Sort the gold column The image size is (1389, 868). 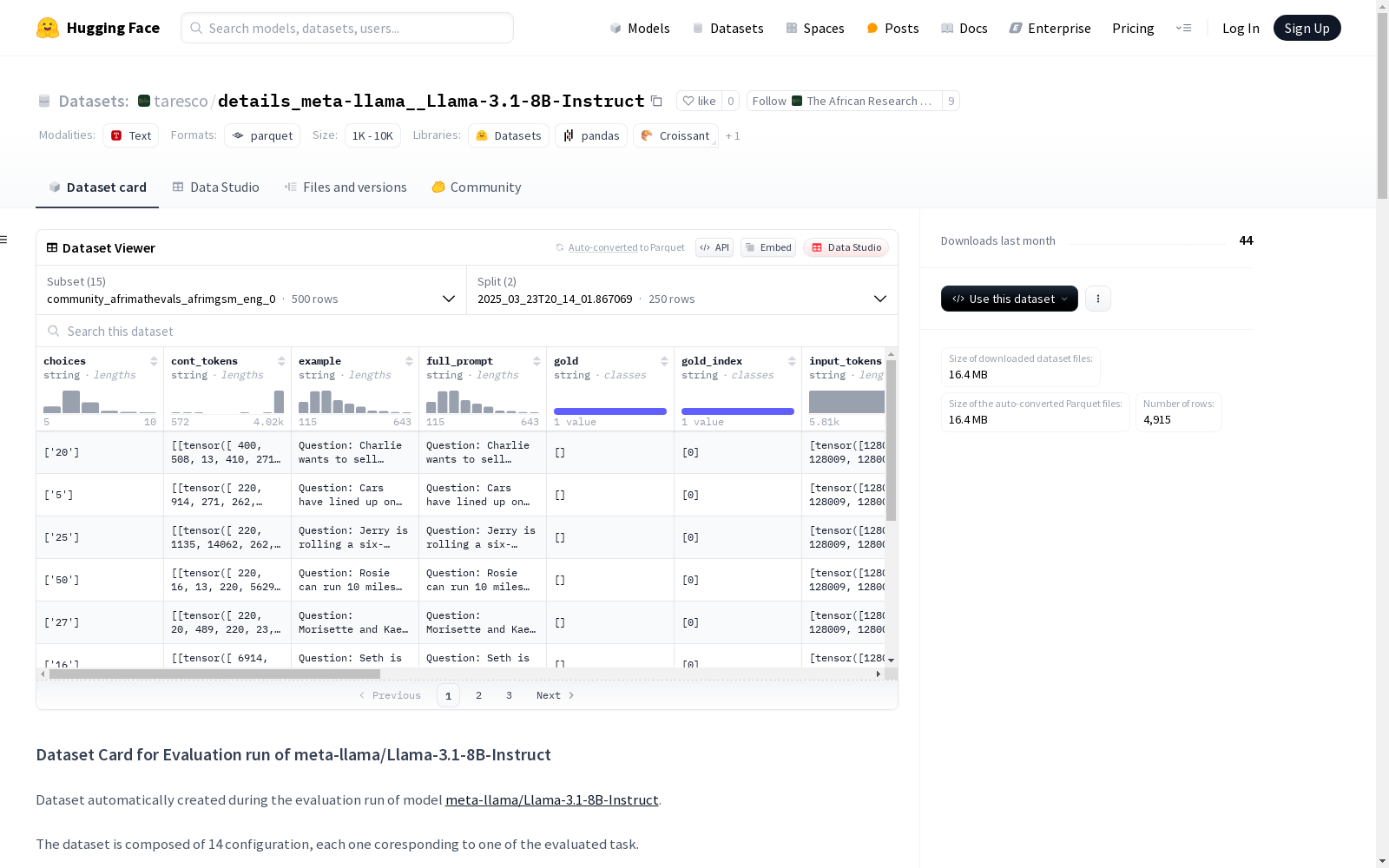[664, 361]
